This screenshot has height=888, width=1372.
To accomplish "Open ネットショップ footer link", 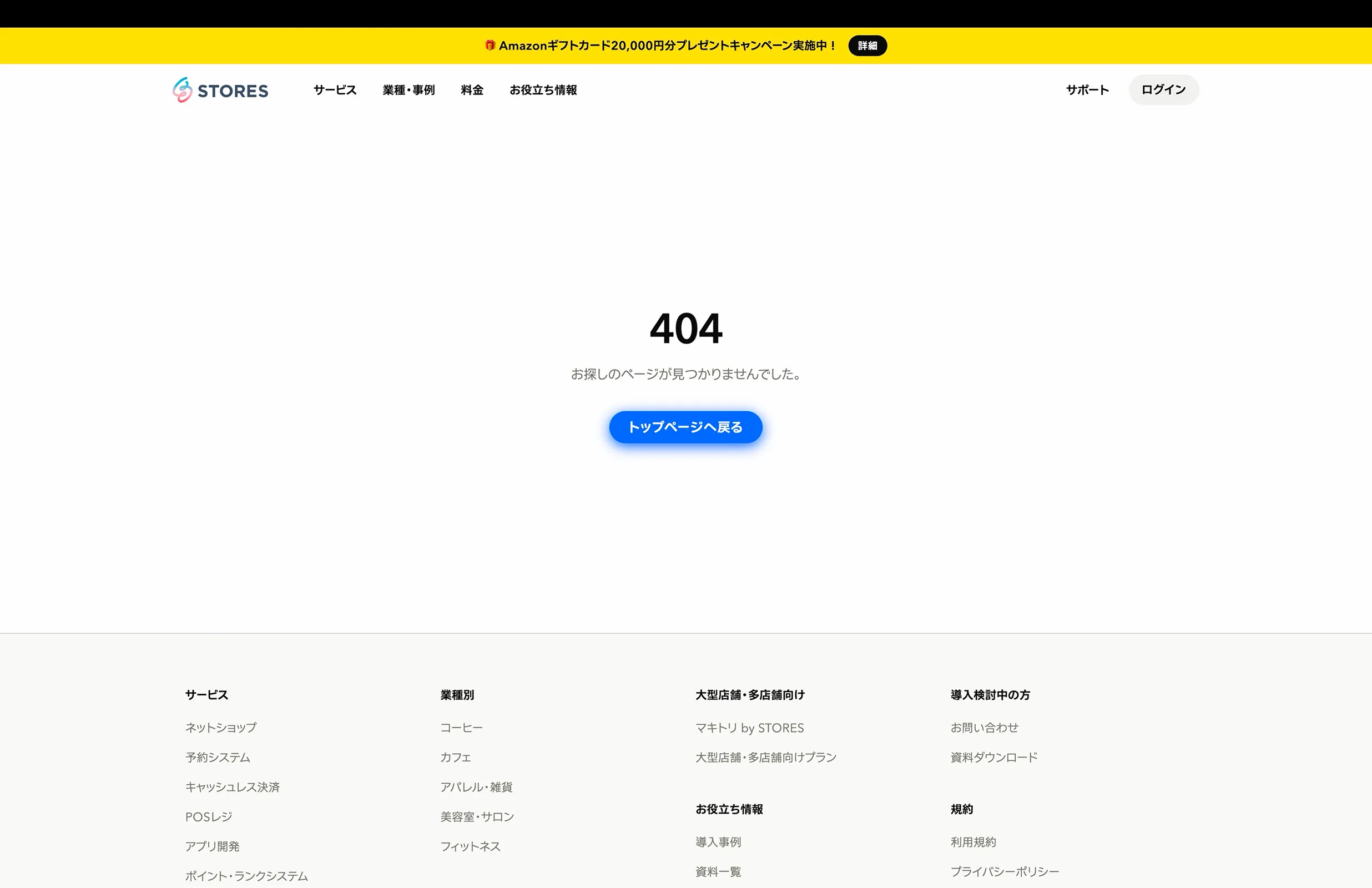I will pos(221,728).
